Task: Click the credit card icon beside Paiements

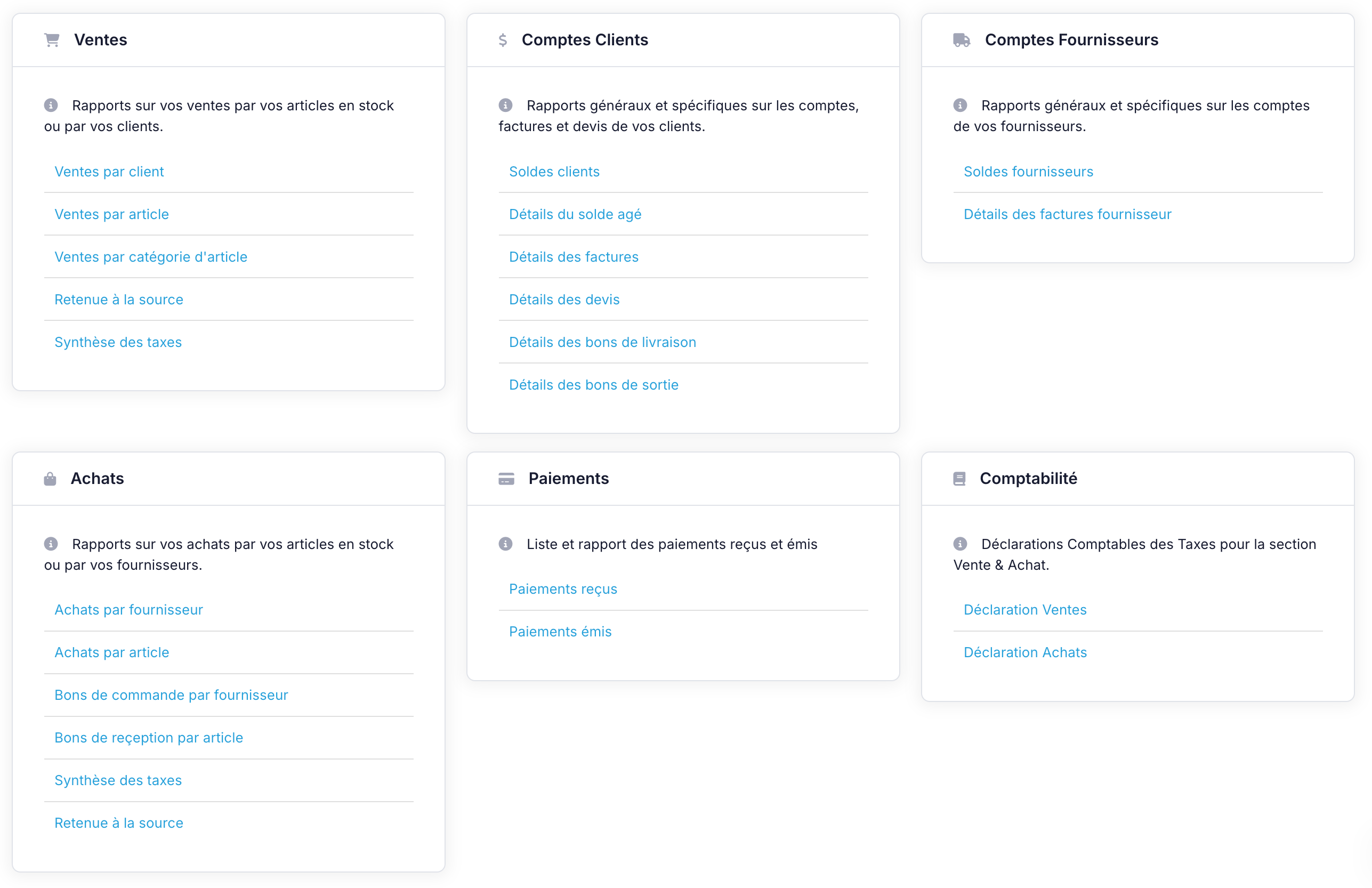Action: click(506, 479)
